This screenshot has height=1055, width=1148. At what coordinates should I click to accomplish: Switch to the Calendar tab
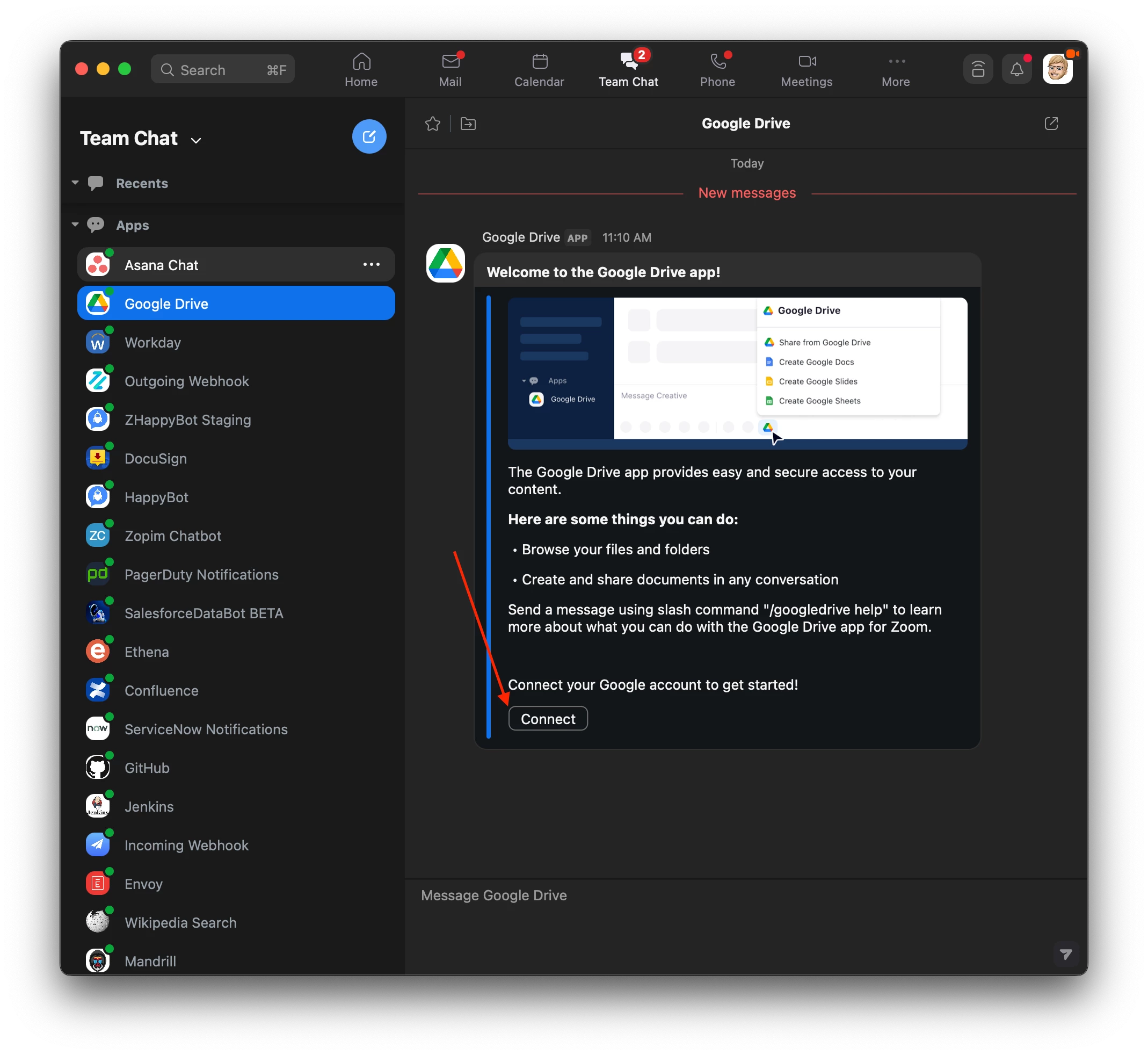click(x=539, y=70)
